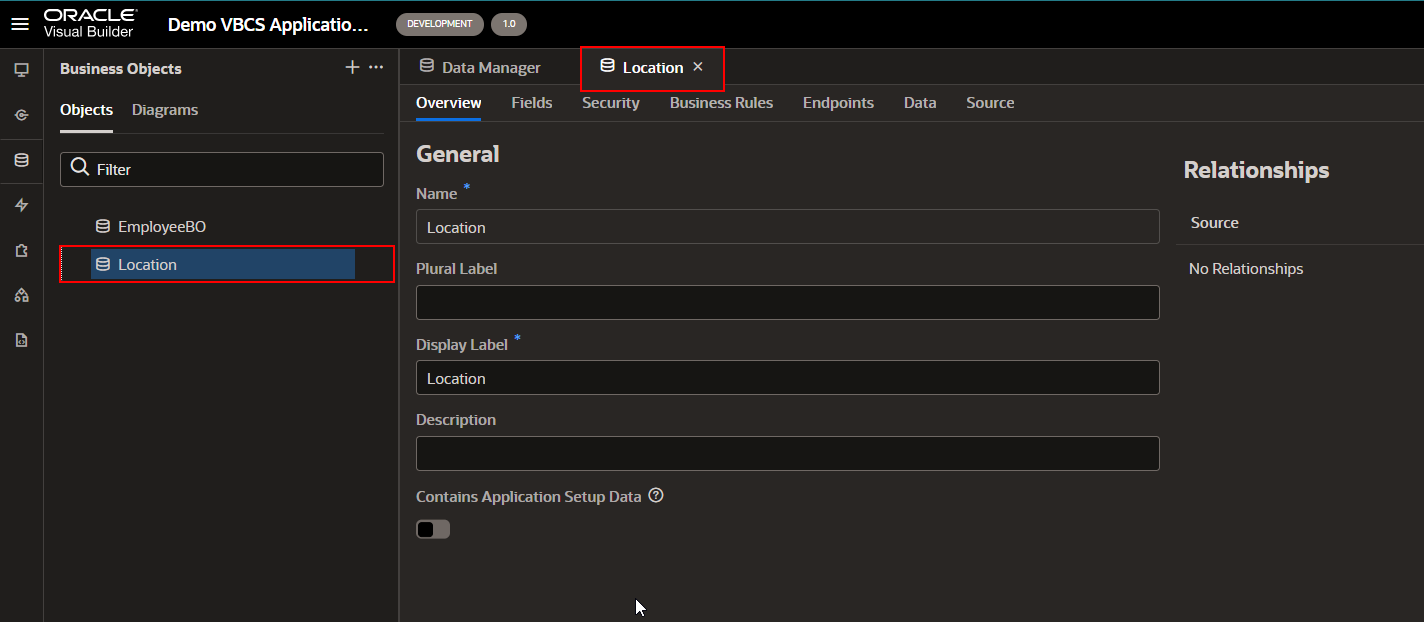Open the Fields tab
This screenshot has height=622, width=1424.
pos(532,103)
